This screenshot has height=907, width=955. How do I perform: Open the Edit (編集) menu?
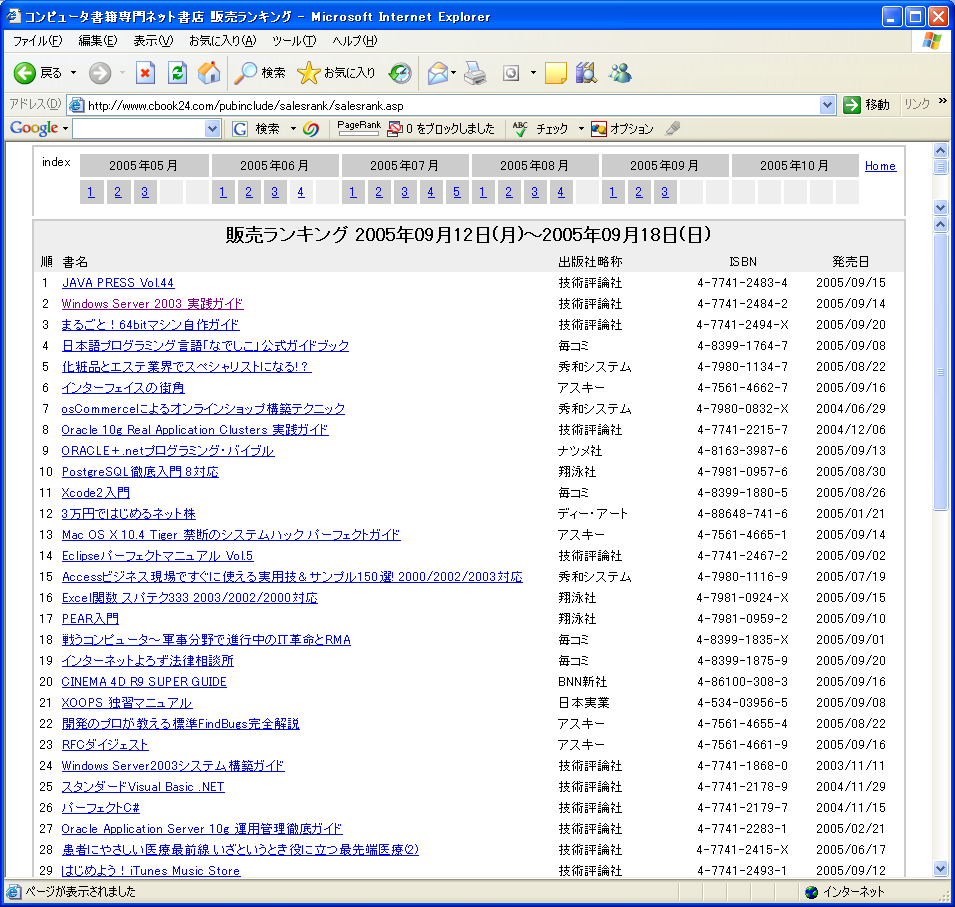pos(97,41)
